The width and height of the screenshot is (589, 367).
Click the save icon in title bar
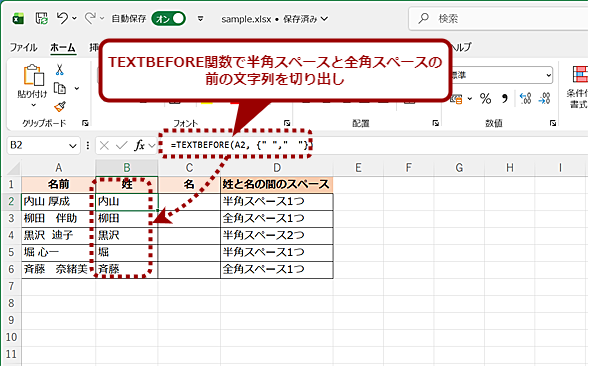42,18
